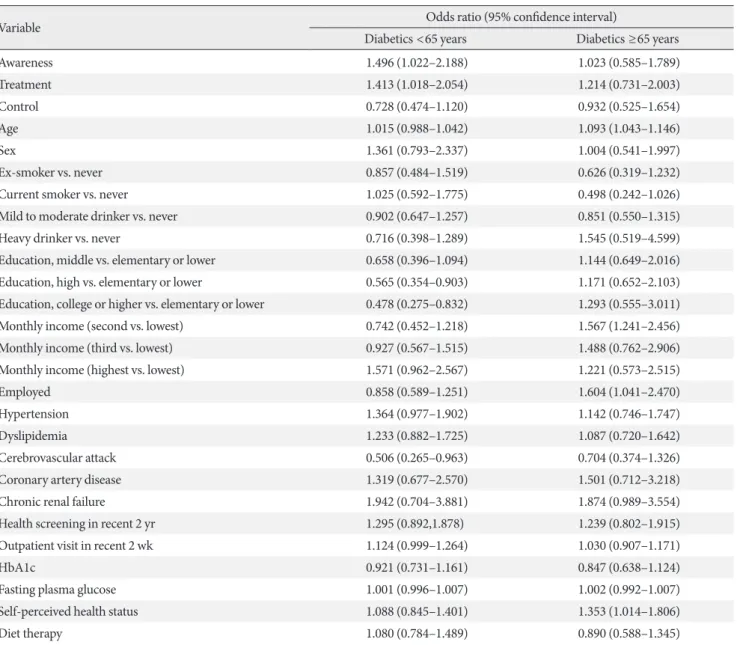Image resolution: width=737 pixels, height=645 pixels.
Task: Click the 'Diabetics <65 years' column header
Action: pos(416,39)
